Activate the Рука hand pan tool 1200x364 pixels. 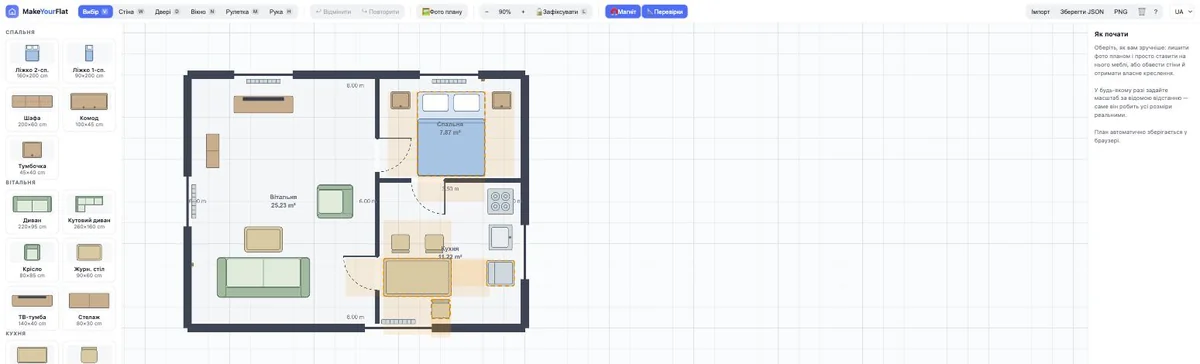281,11
